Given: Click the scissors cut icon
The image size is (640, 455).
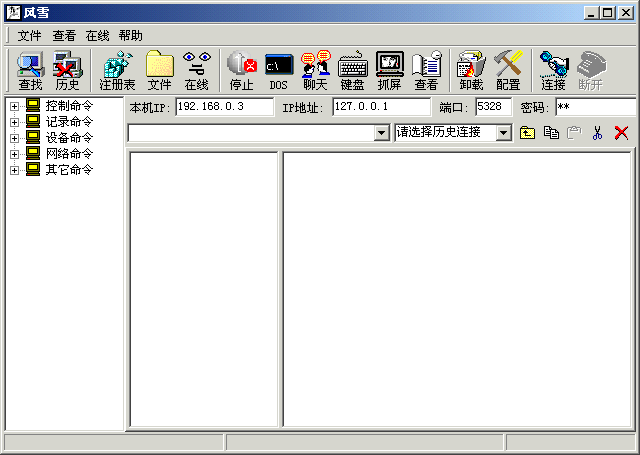Looking at the screenshot, I should [x=597, y=133].
